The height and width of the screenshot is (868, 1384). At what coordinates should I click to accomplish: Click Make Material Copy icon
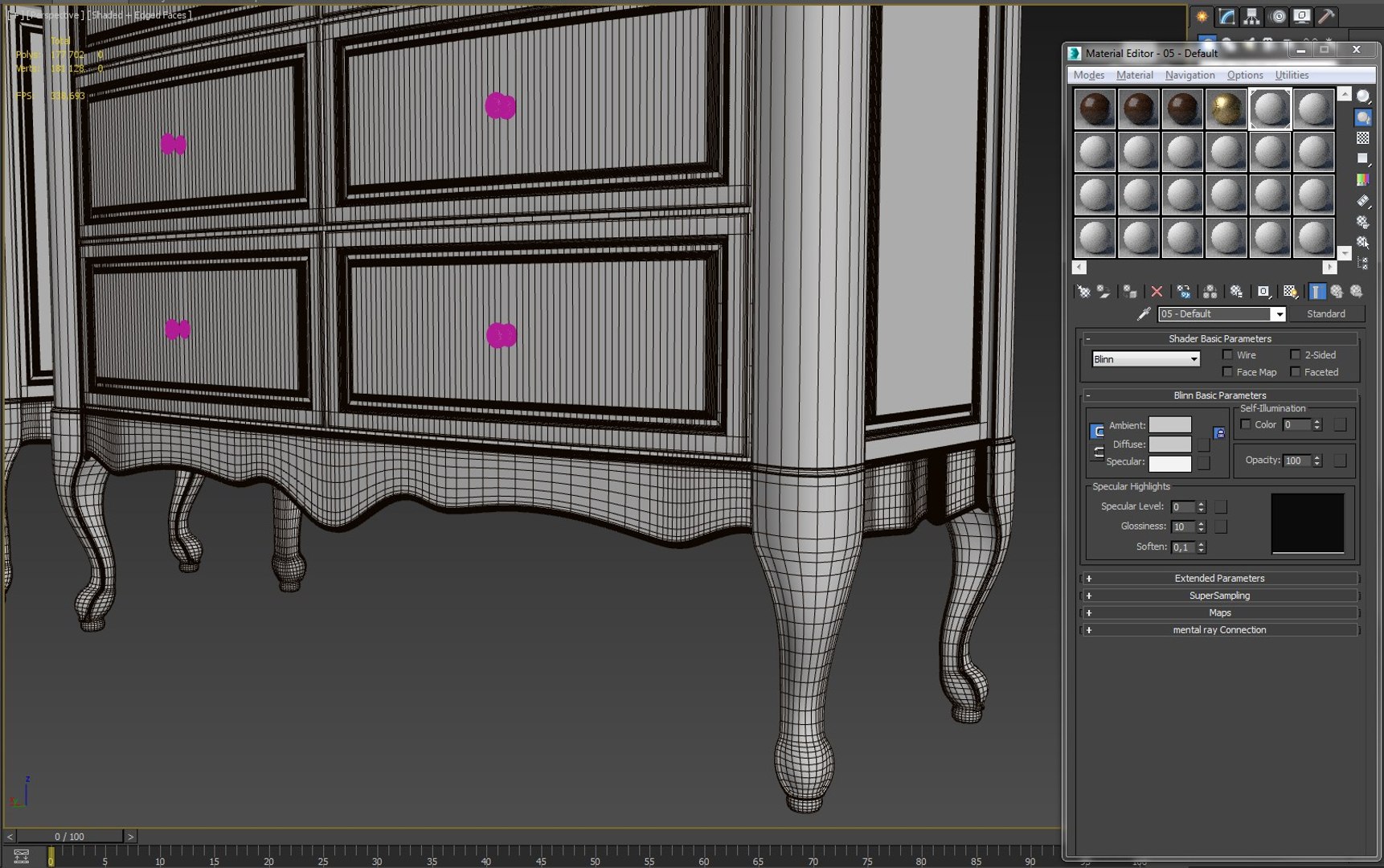[1184, 292]
